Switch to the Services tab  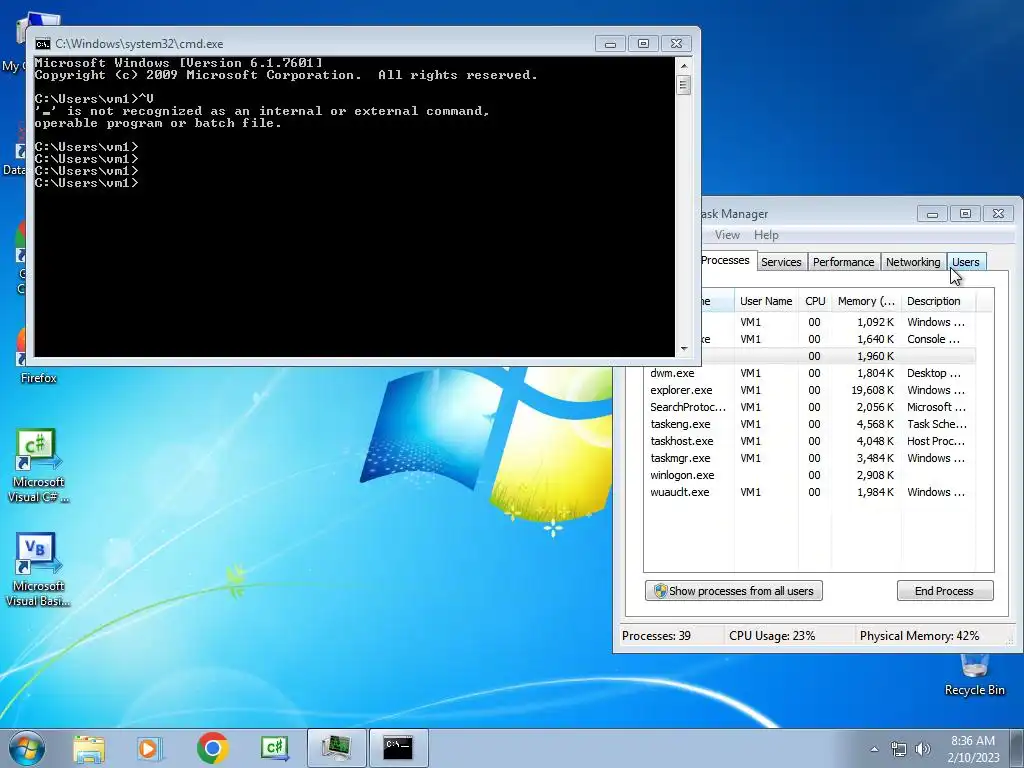pyautogui.click(x=781, y=262)
